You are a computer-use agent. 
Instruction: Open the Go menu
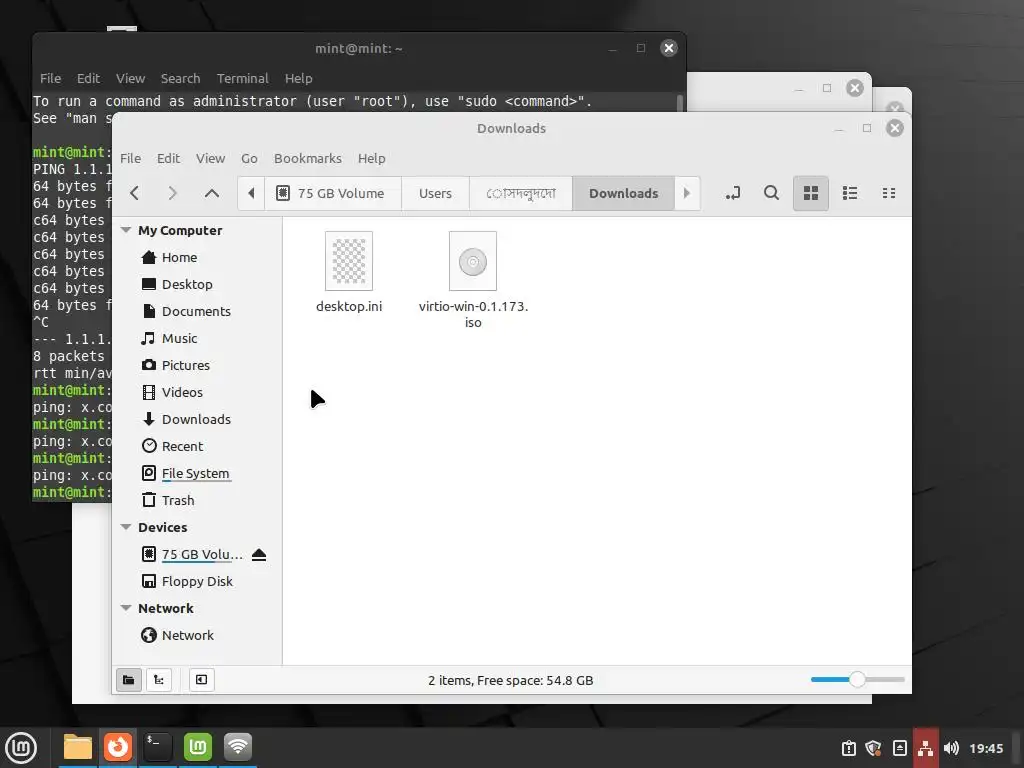(x=249, y=158)
